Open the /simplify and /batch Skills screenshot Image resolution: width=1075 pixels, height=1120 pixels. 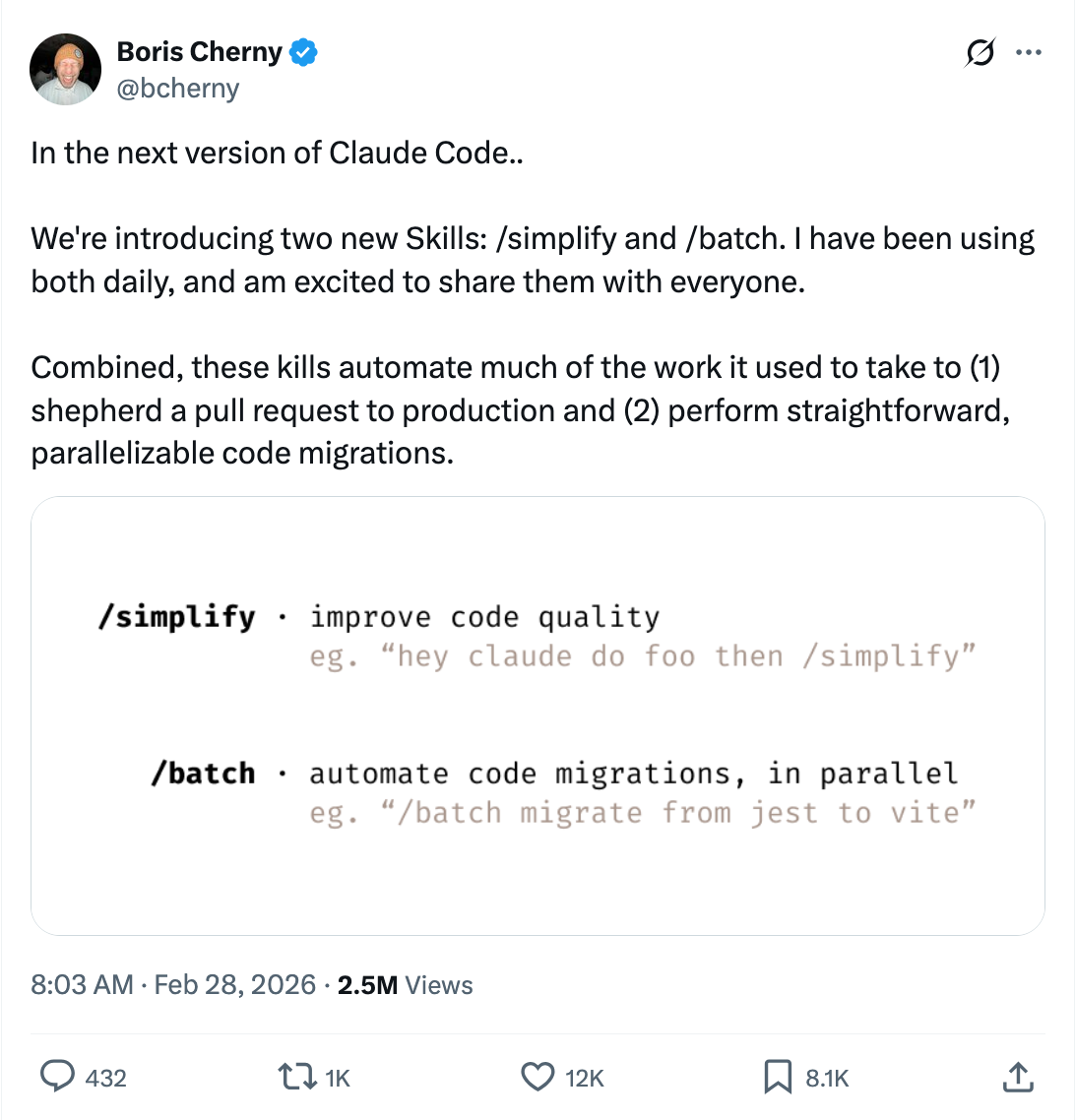[x=537, y=714]
